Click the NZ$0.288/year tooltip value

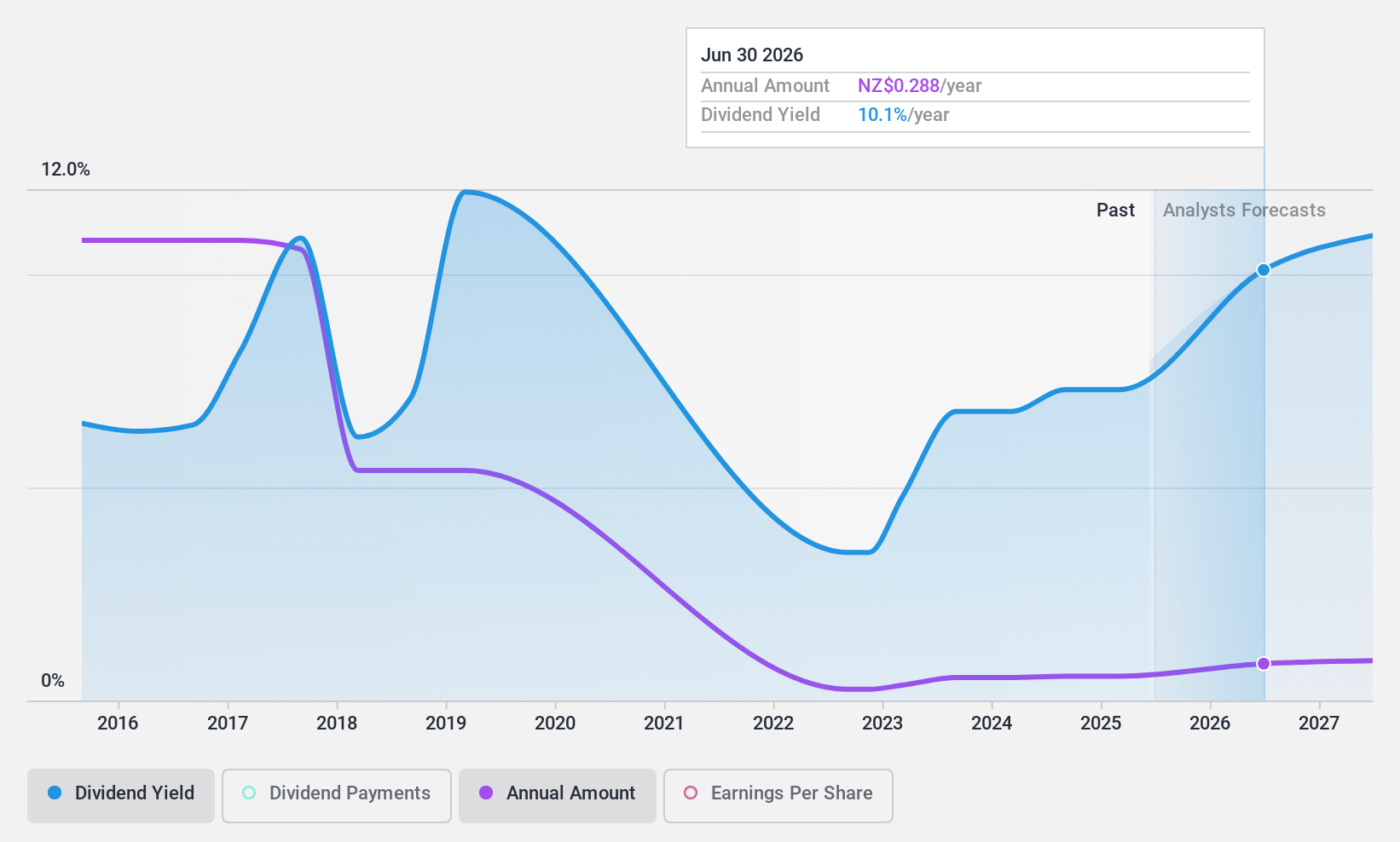click(x=919, y=86)
